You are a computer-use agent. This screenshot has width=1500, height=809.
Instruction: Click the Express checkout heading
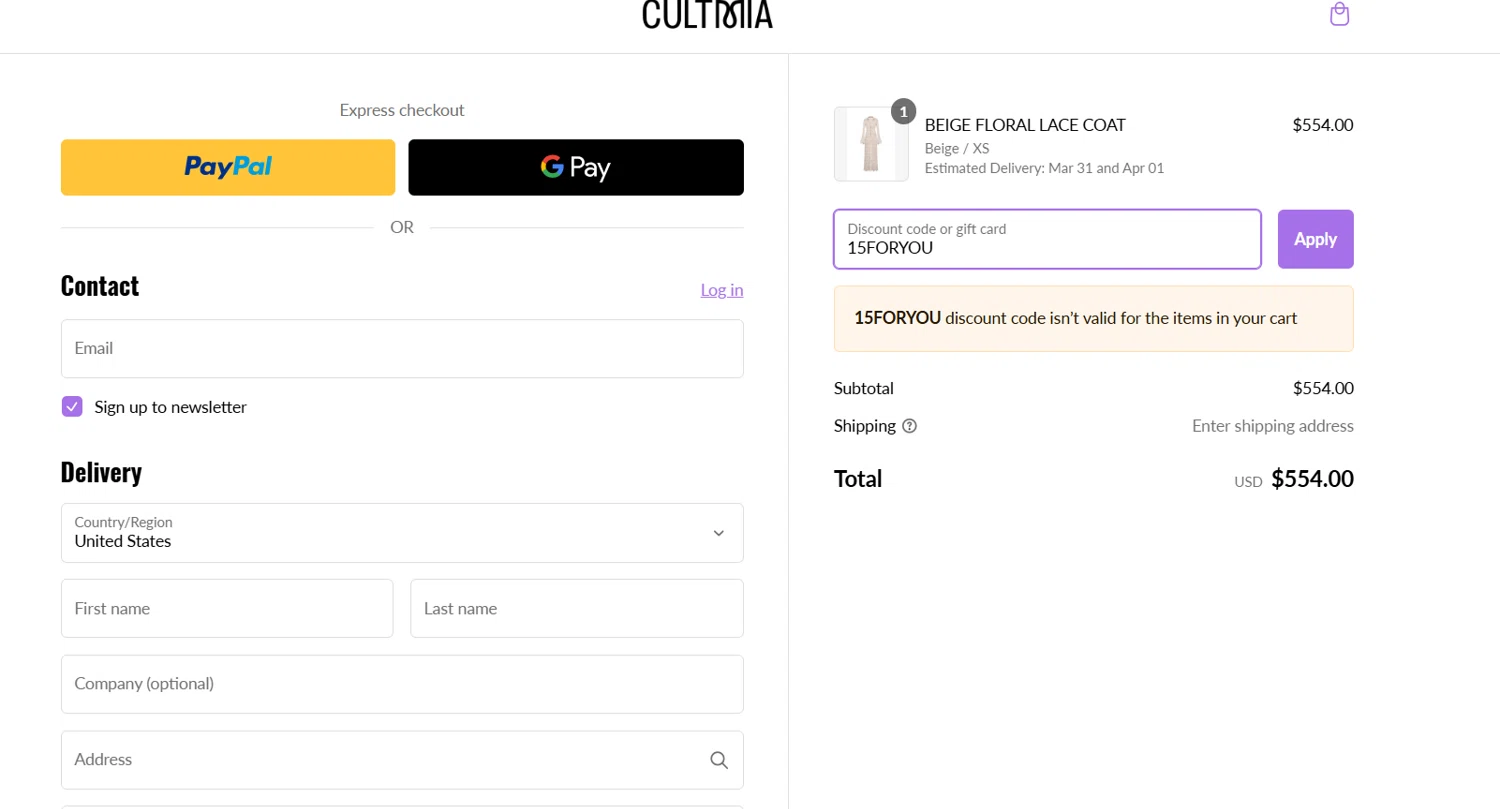[x=402, y=110]
